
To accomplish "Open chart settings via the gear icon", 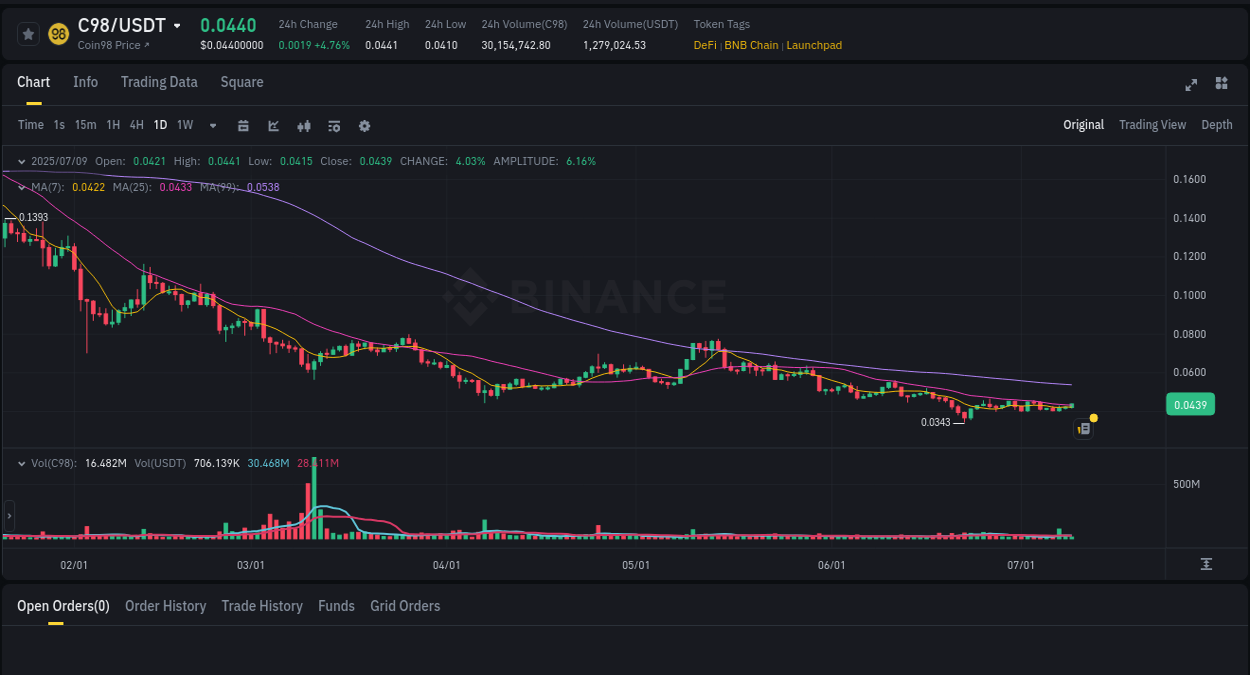I will (364, 125).
